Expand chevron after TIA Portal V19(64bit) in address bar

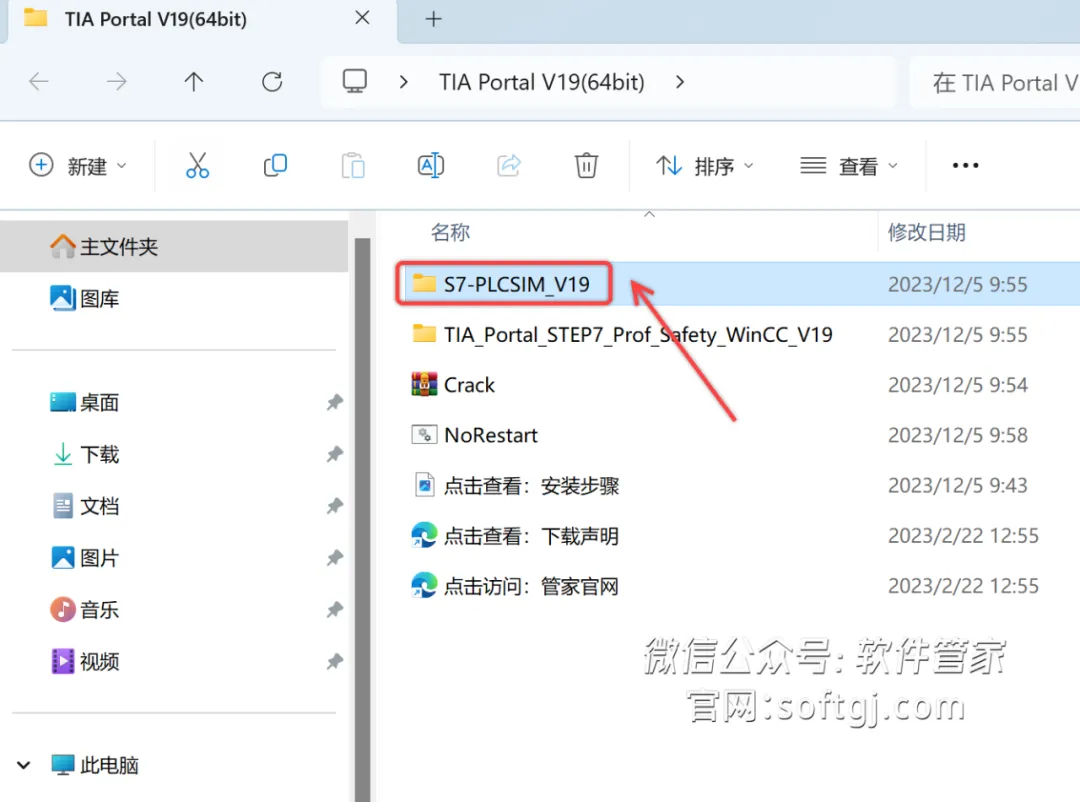click(680, 82)
